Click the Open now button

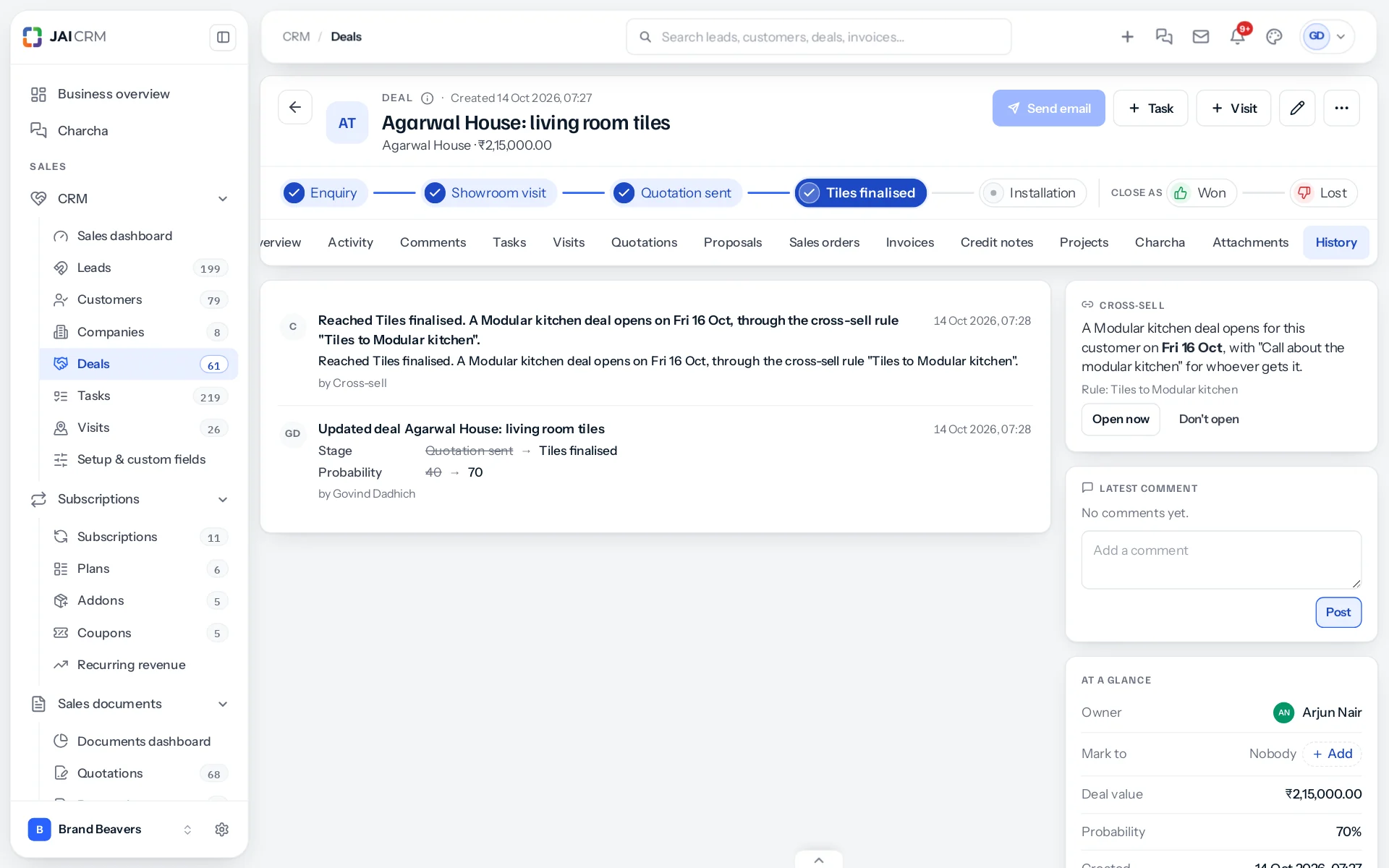click(x=1121, y=420)
